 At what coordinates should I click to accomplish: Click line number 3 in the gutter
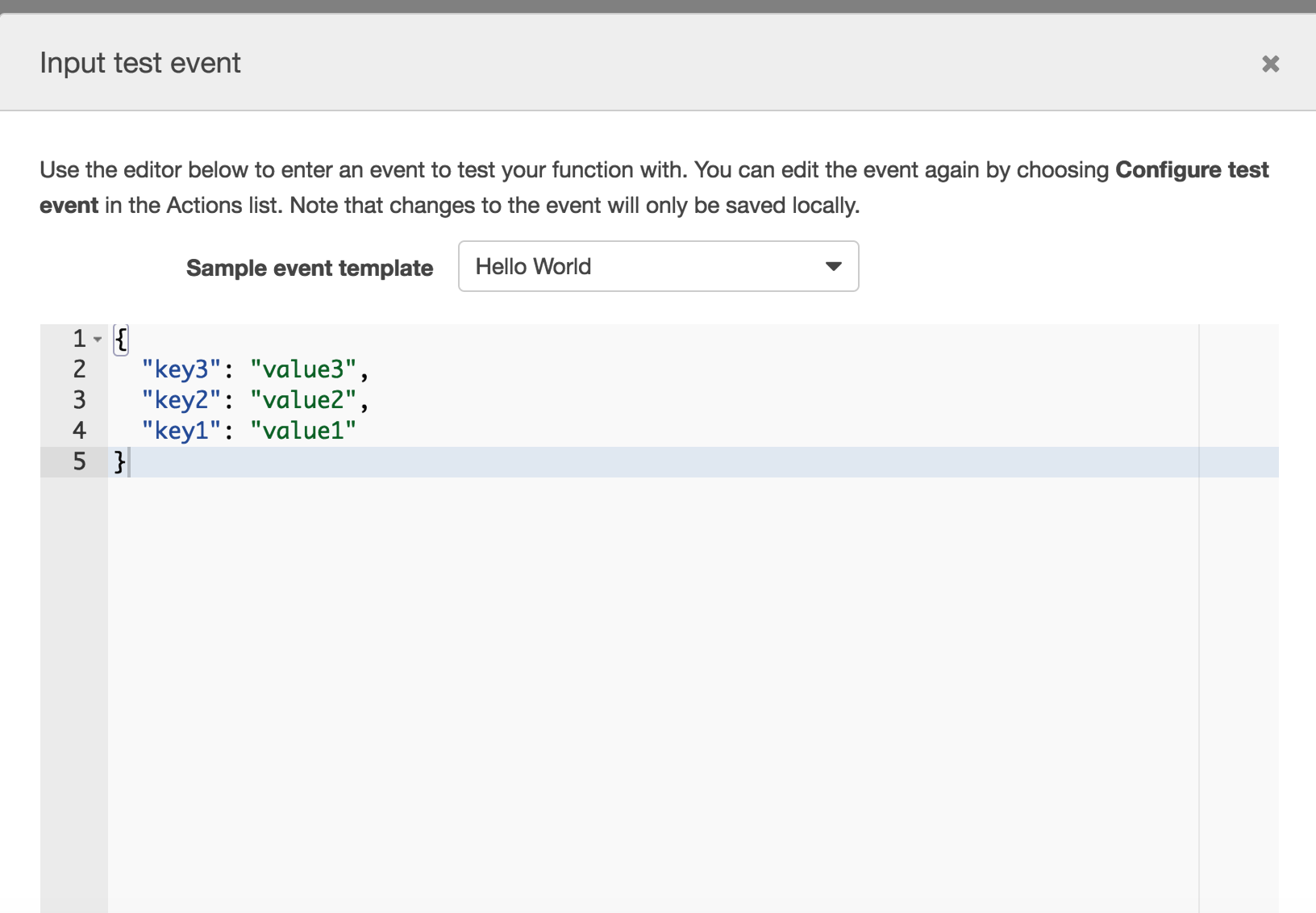(79, 400)
